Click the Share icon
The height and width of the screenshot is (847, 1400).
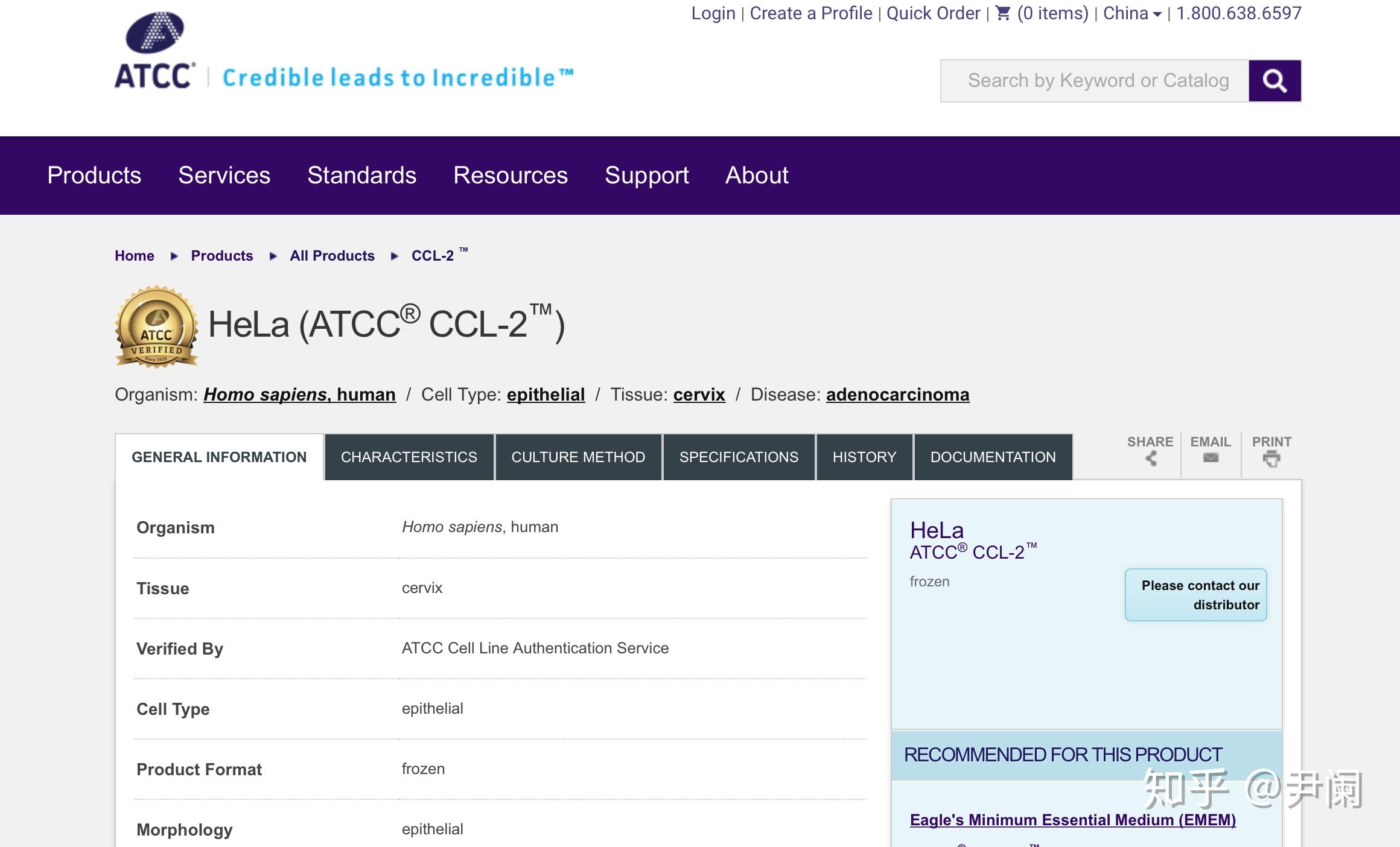(1151, 458)
